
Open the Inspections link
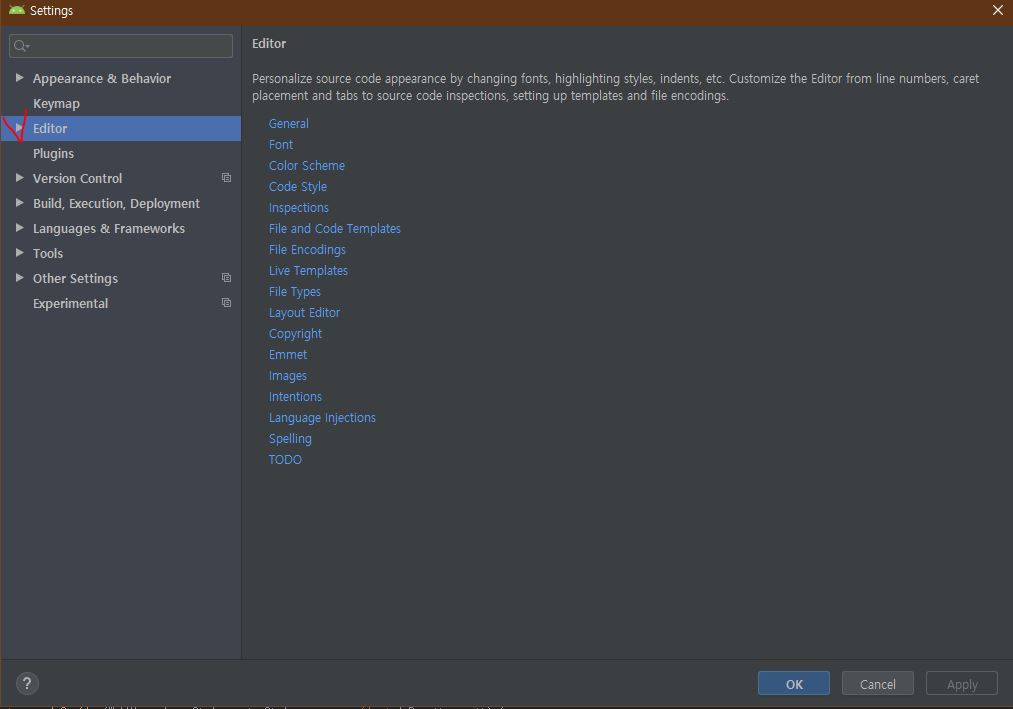(x=298, y=207)
